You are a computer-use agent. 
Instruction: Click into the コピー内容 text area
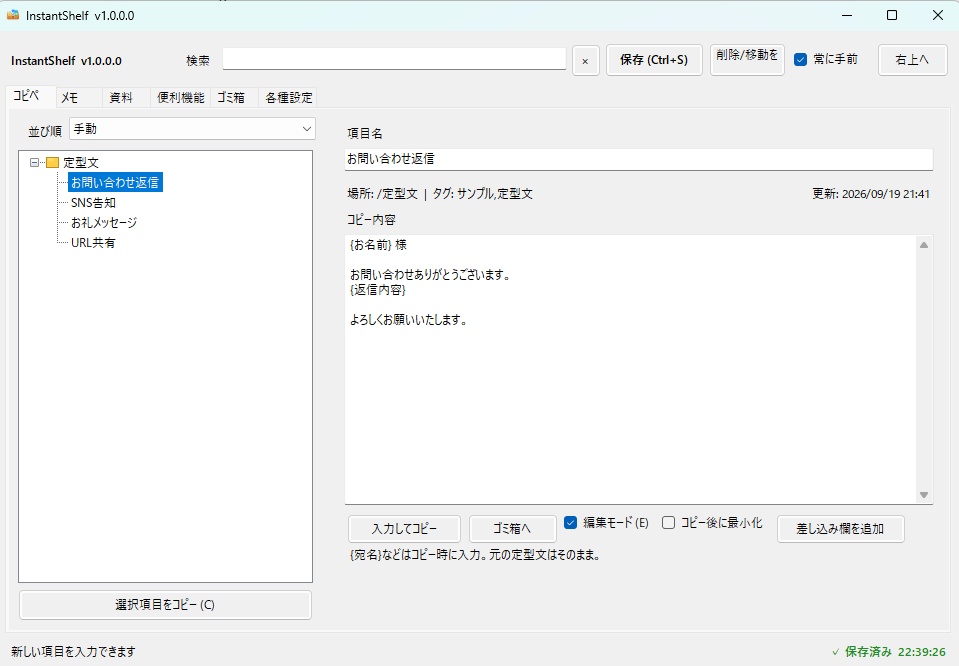(630, 369)
